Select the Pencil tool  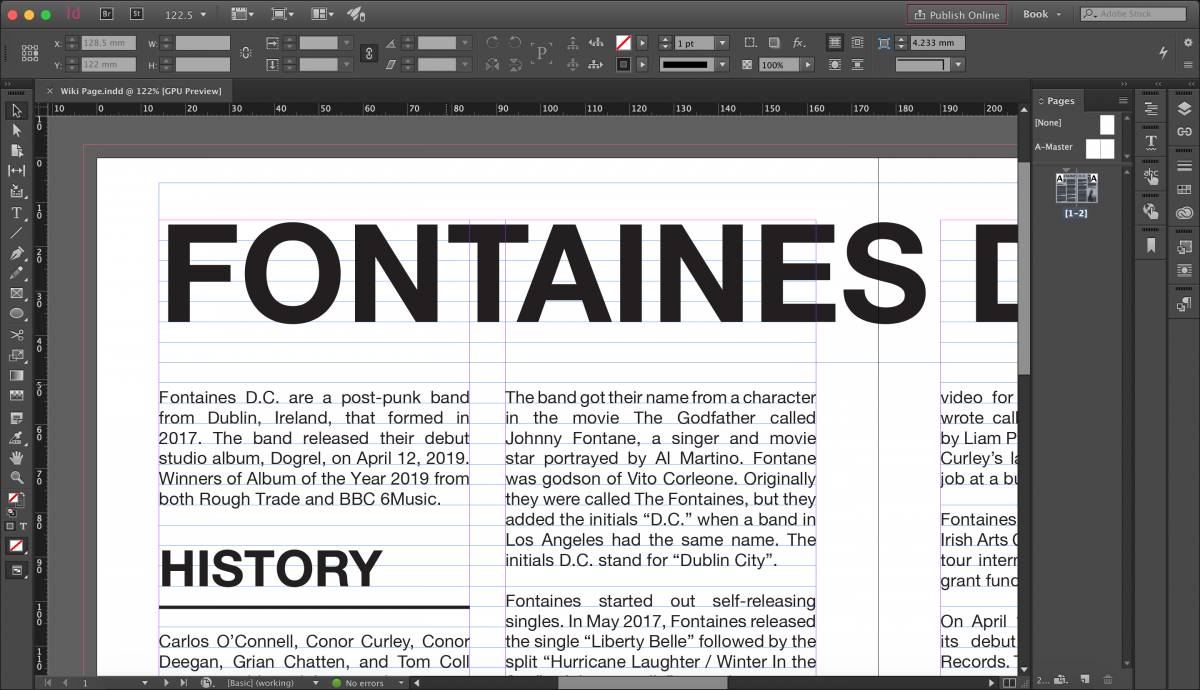[x=17, y=273]
